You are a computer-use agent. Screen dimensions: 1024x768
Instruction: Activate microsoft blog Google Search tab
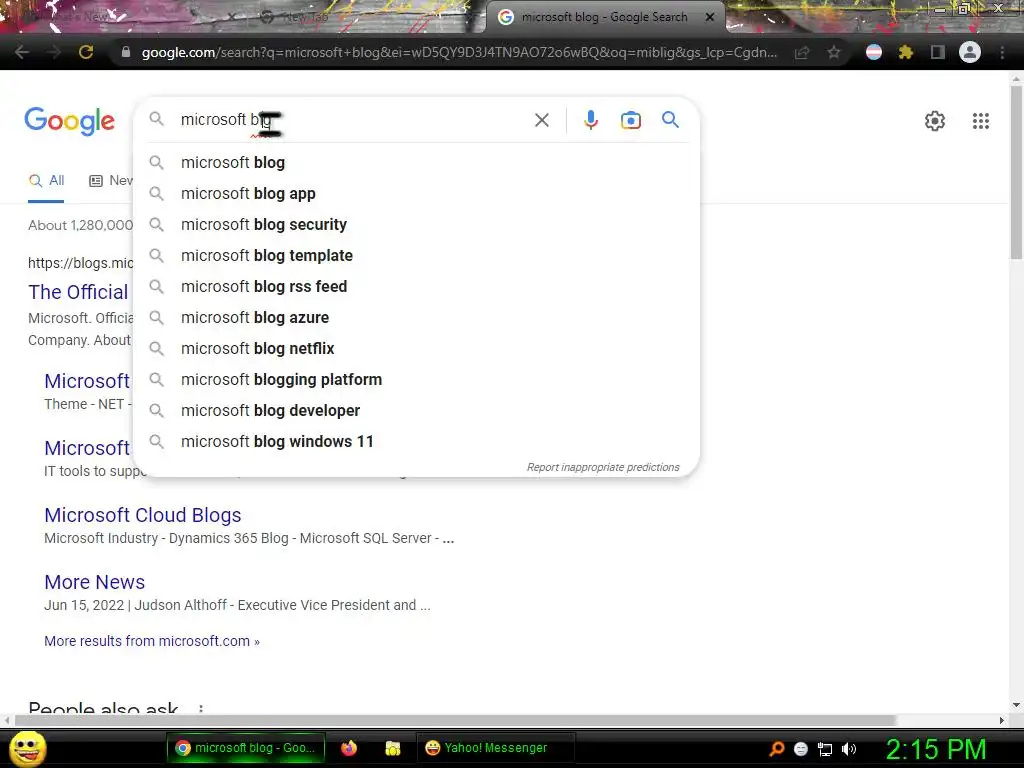604,17
